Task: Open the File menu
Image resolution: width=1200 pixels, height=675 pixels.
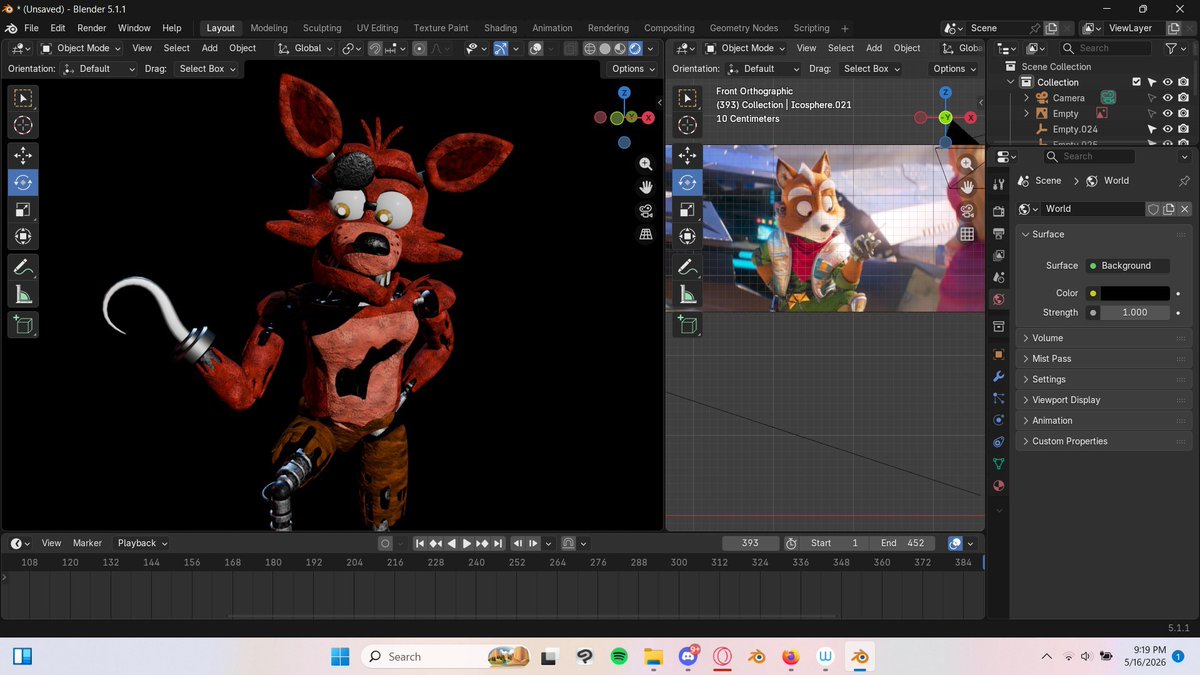Action: point(31,28)
